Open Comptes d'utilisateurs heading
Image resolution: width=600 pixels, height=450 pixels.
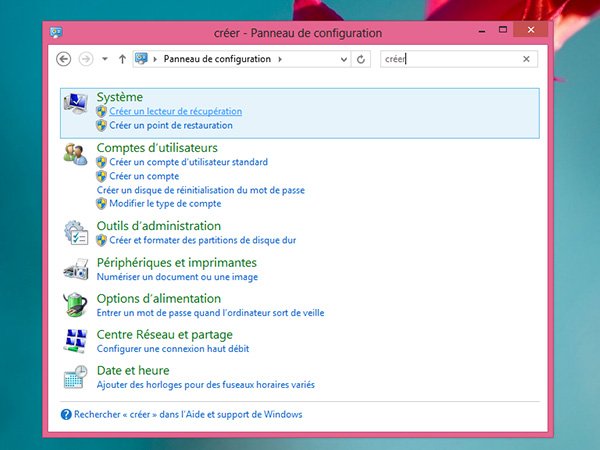157,148
